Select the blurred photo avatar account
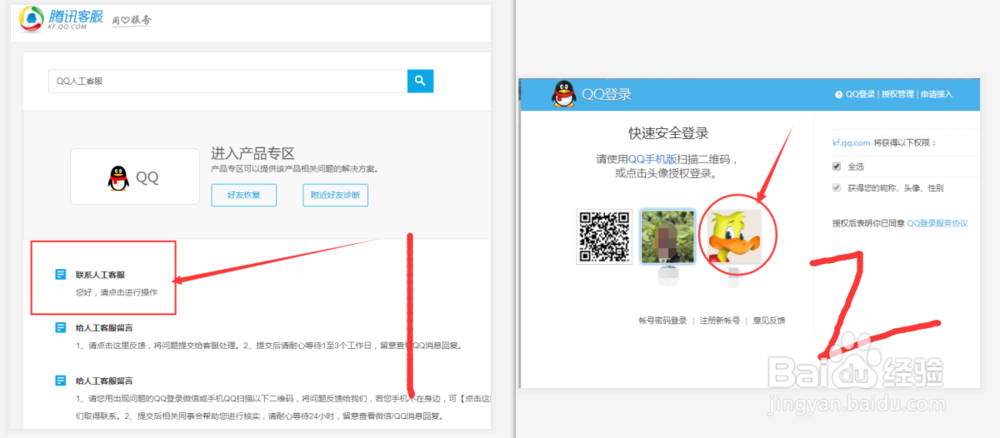This screenshot has width=1000, height=438. pos(667,237)
